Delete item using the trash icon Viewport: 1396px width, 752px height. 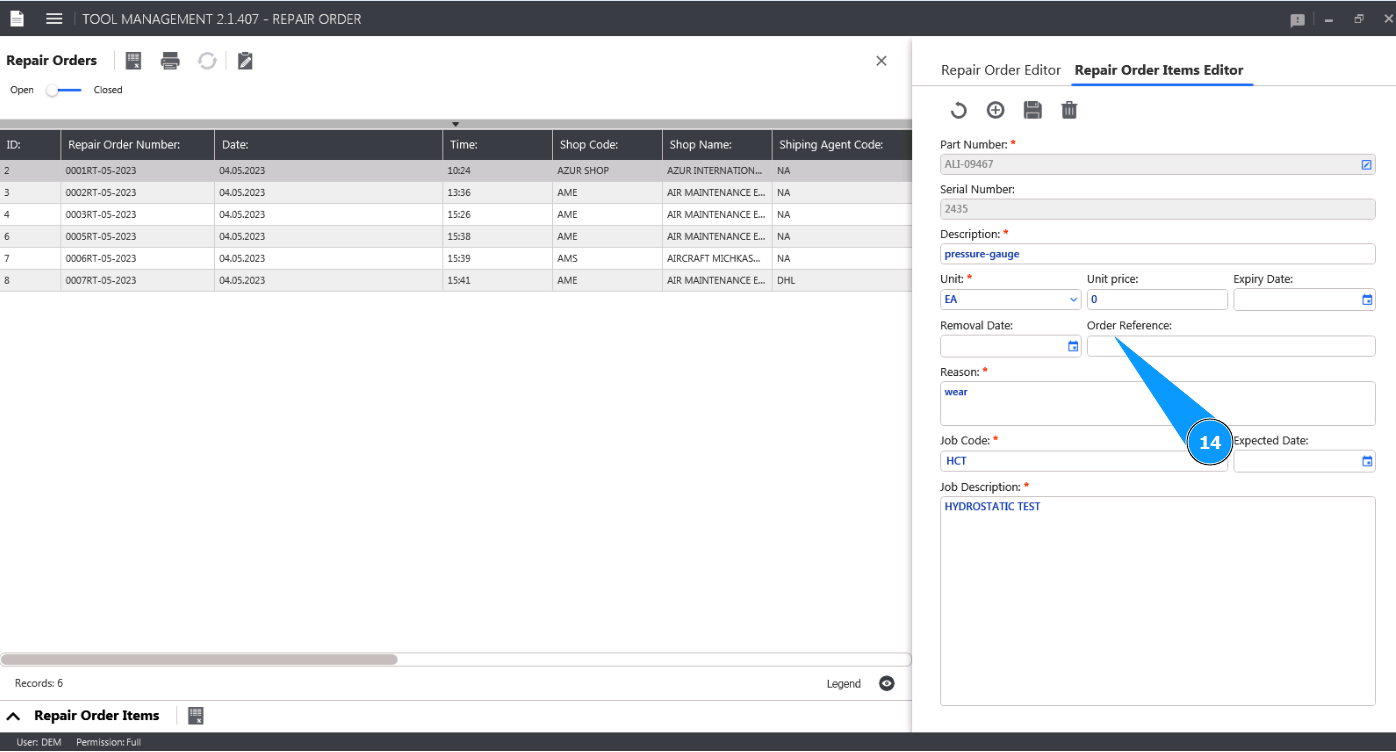point(1069,110)
